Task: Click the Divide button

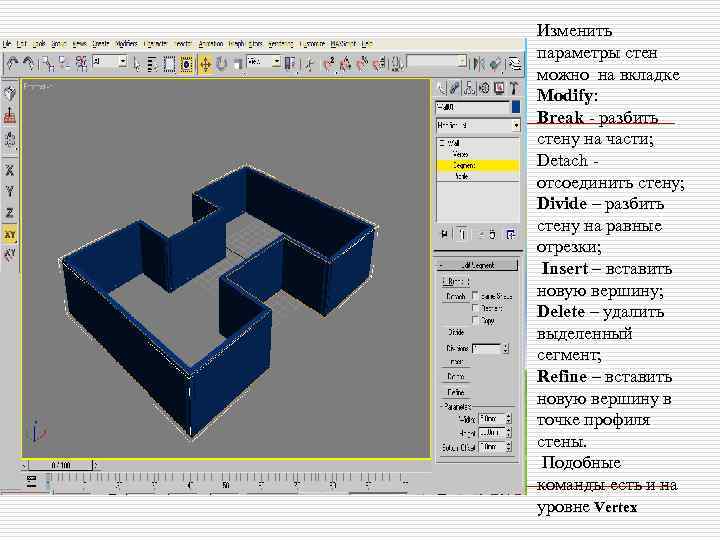Action: (x=456, y=332)
